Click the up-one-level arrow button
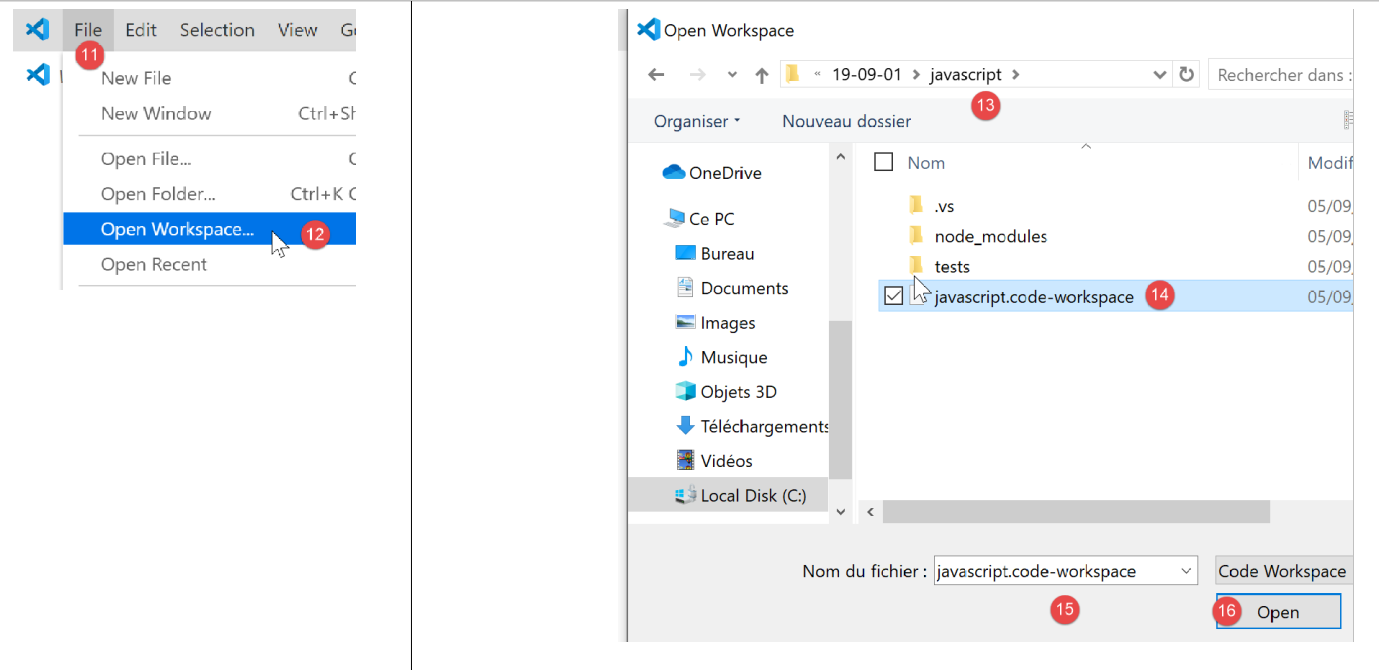The image size is (1379, 670). tap(762, 75)
